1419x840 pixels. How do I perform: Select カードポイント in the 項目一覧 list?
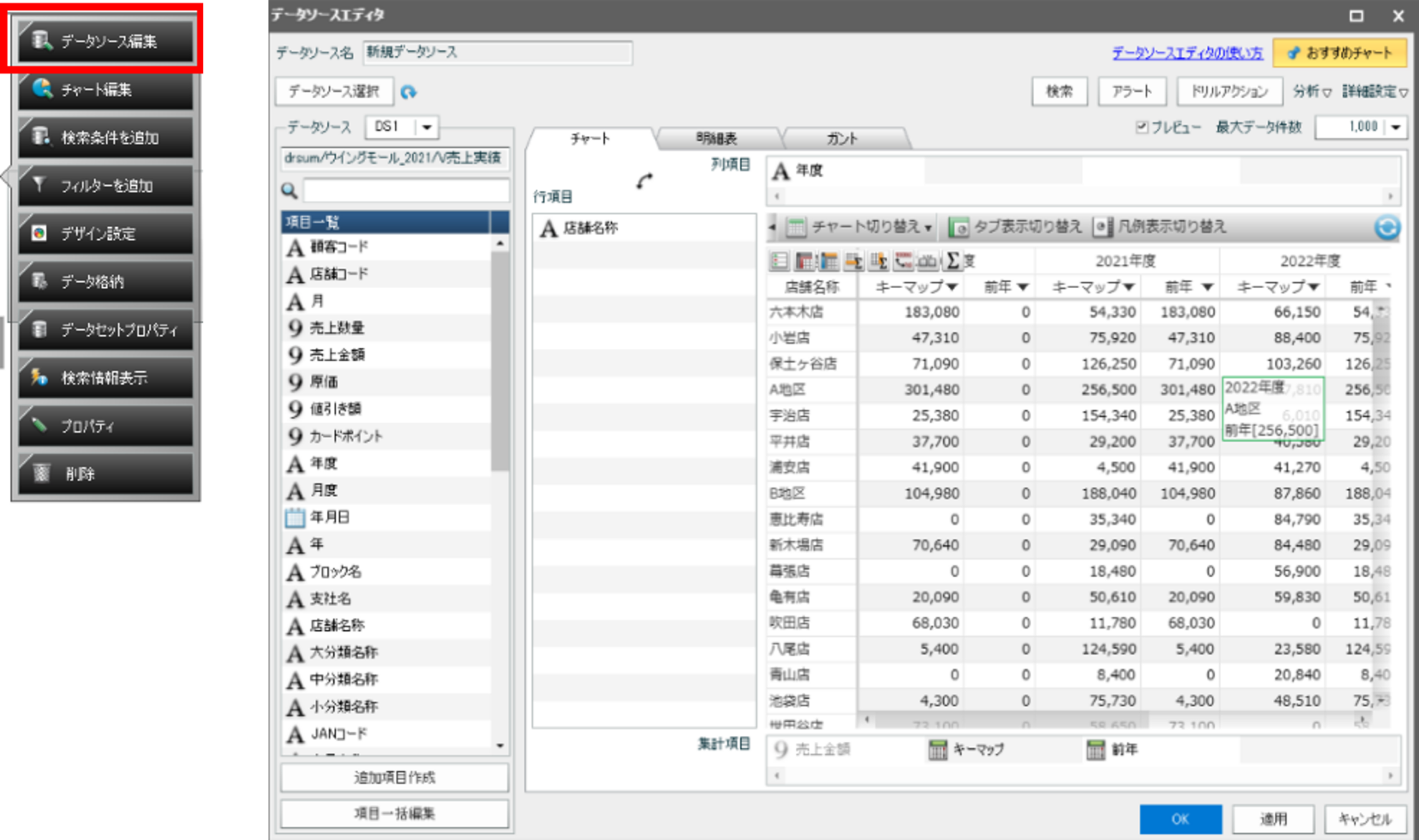(387, 436)
